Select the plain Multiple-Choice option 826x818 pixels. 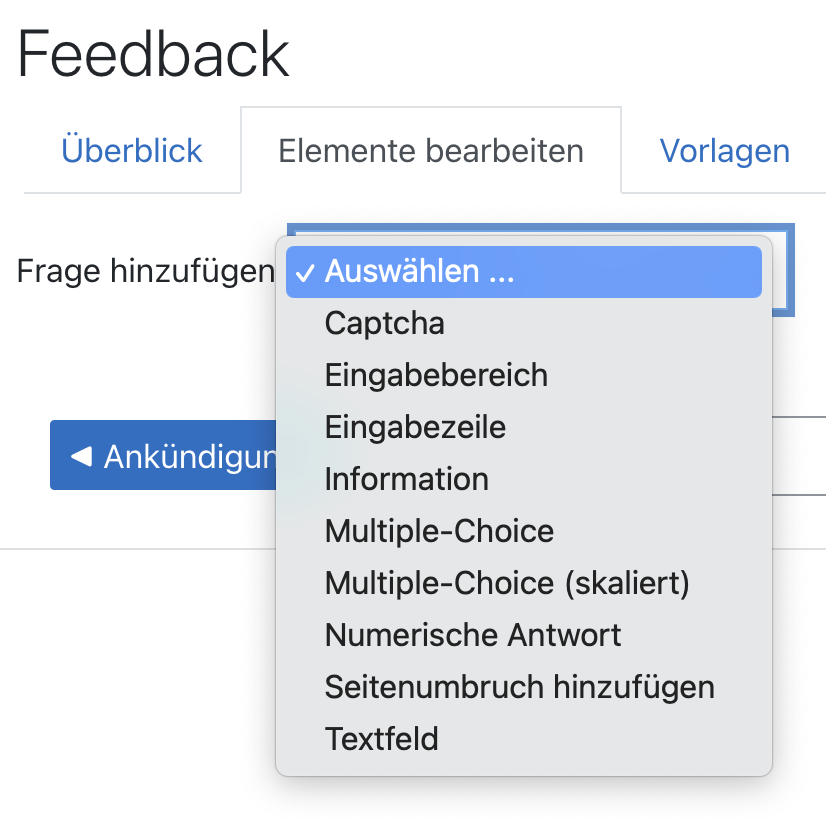pos(439,531)
